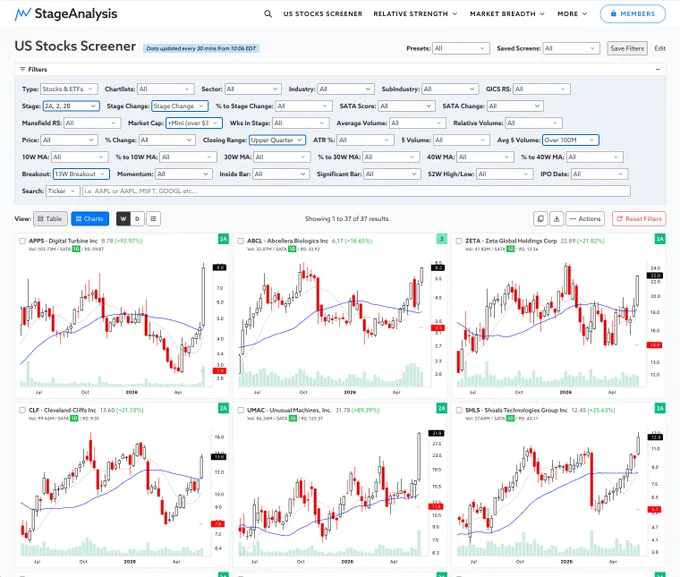This screenshot has height=577, width=680.
Task: Click the 2A stage badge on SHLS chart
Action: point(660,408)
